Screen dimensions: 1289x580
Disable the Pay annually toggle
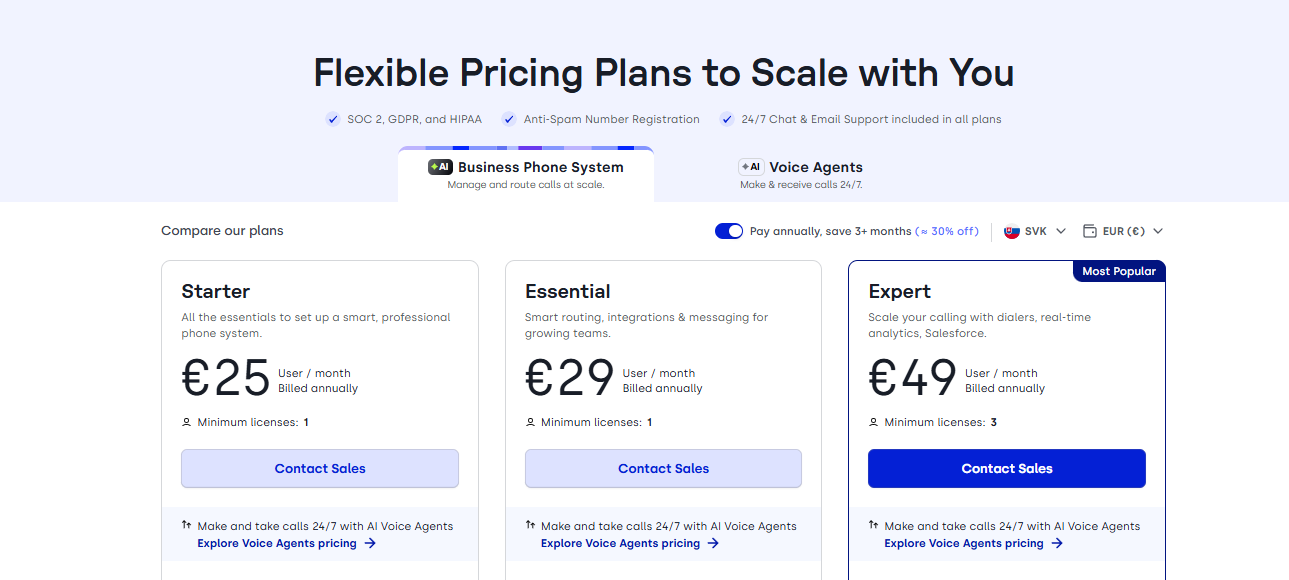(x=728, y=231)
